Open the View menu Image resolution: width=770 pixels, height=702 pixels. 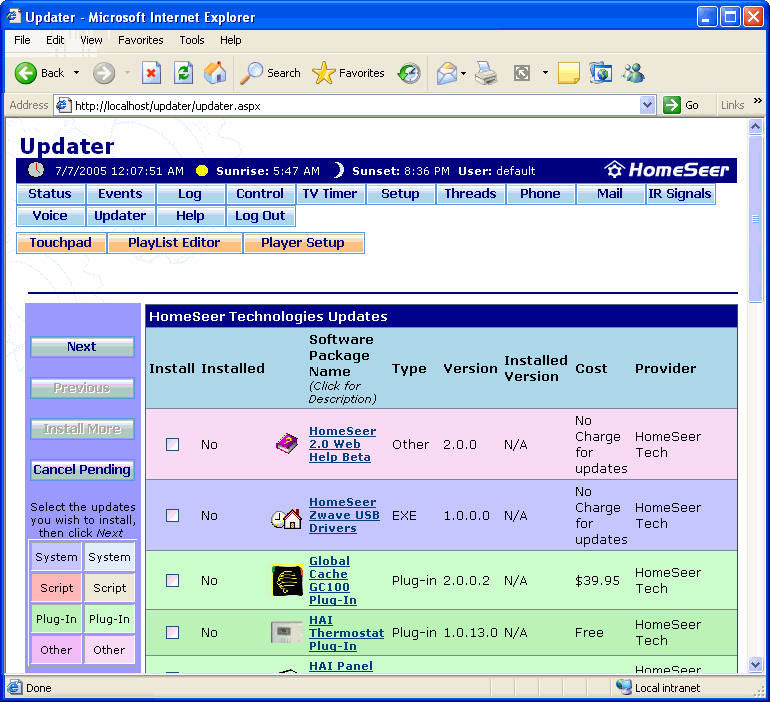[91, 40]
